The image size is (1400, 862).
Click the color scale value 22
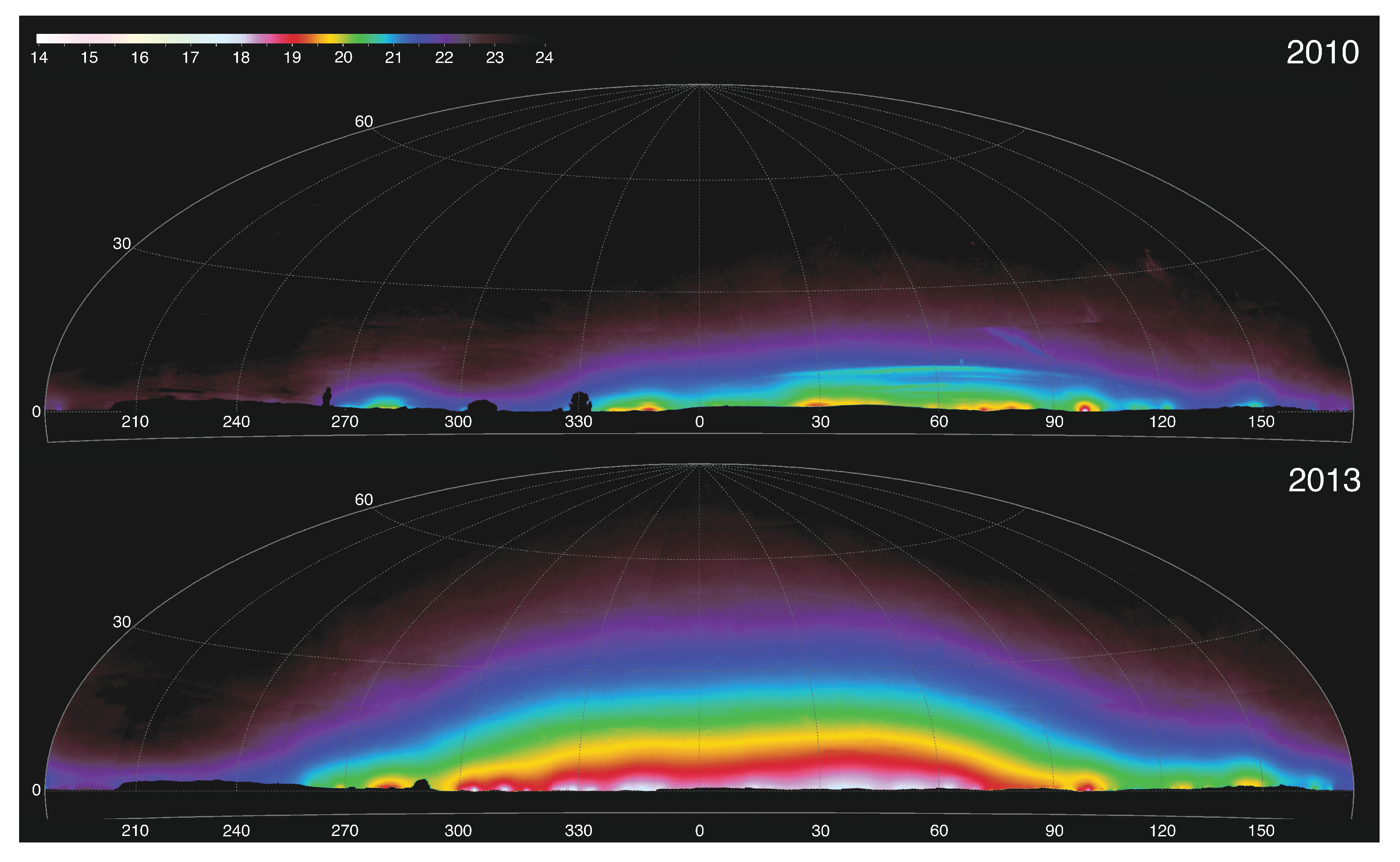[x=444, y=58]
